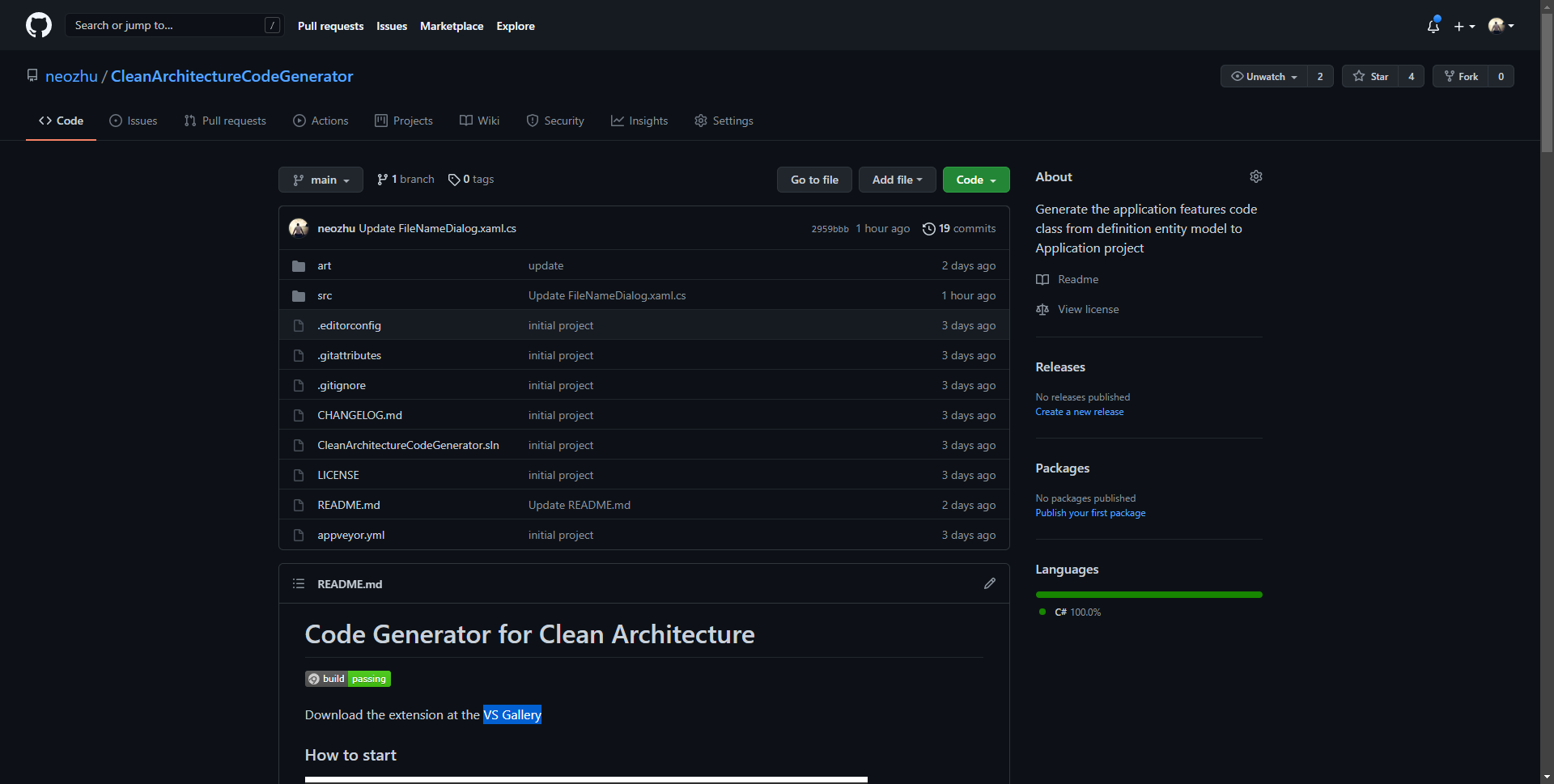Image resolution: width=1554 pixels, height=784 pixels.
Task: Click the Update README.md commit message
Action: (579, 505)
